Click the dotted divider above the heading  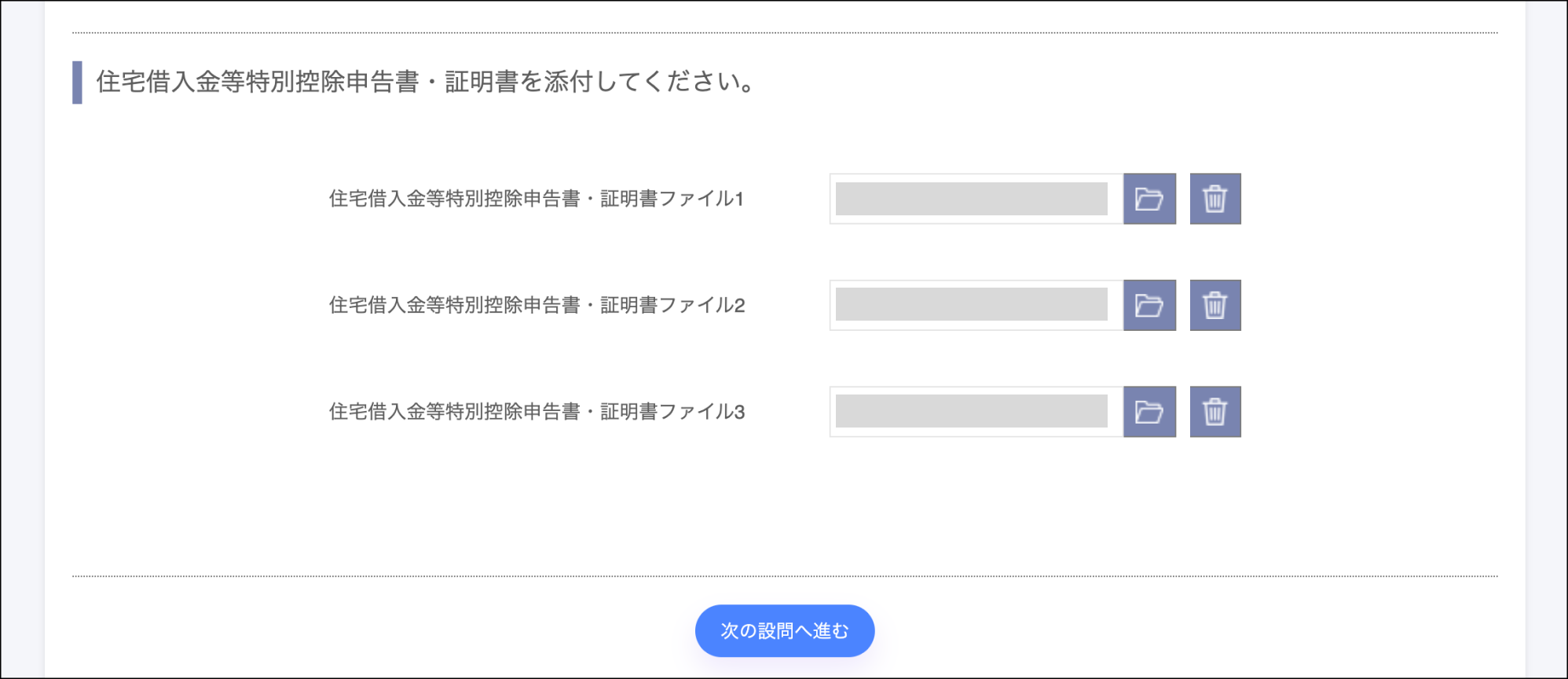tap(784, 33)
